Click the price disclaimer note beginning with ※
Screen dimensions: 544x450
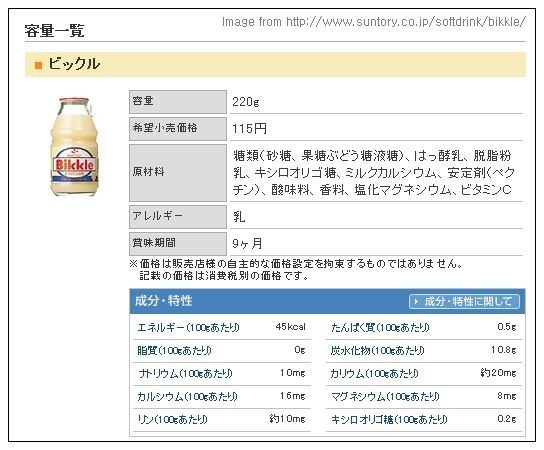click(296, 270)
